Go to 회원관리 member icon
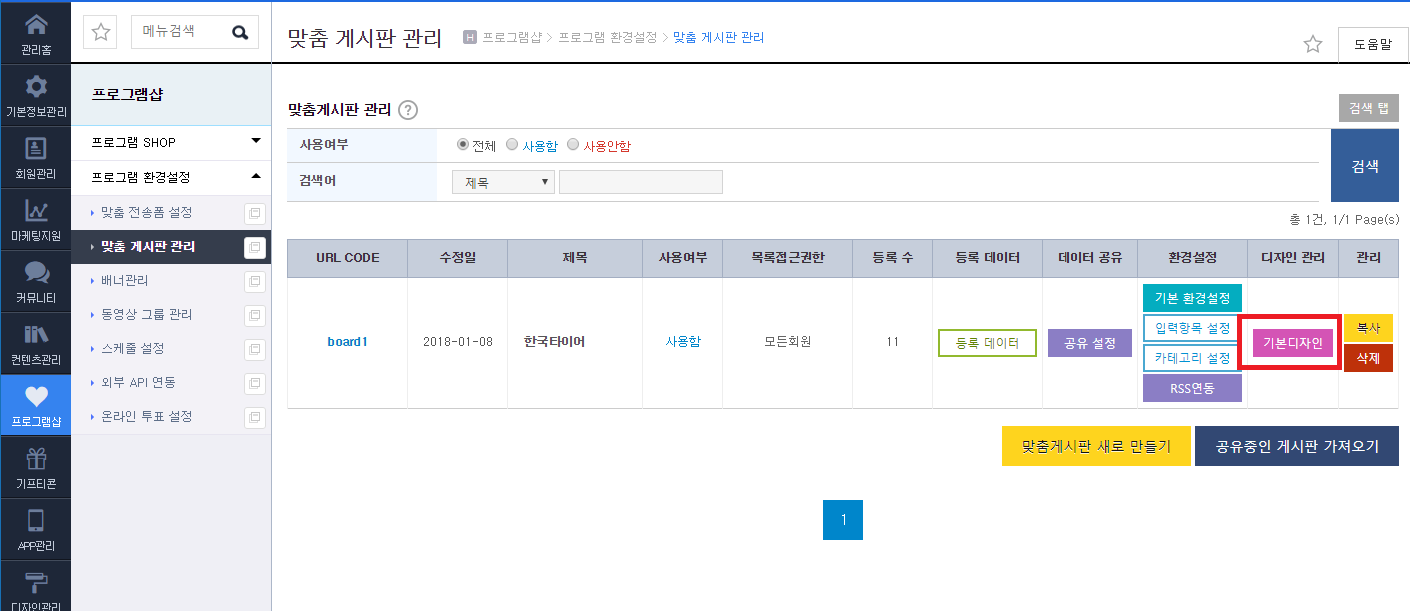 click(x=36, y=148)
